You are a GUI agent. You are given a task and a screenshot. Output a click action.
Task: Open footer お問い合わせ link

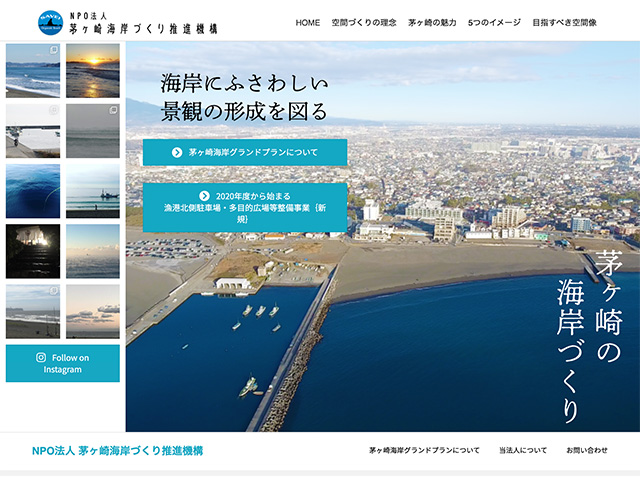[x=587, y=450]
